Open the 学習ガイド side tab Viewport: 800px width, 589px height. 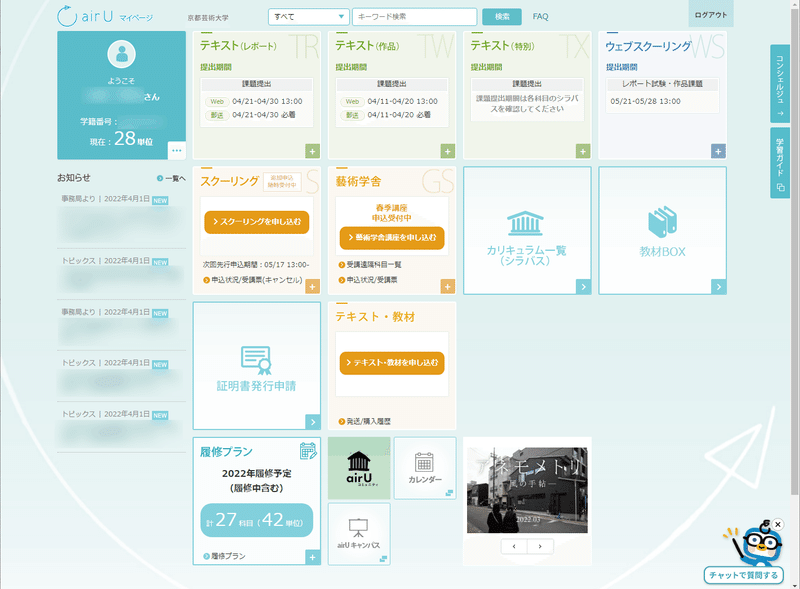tap(780, 163)
